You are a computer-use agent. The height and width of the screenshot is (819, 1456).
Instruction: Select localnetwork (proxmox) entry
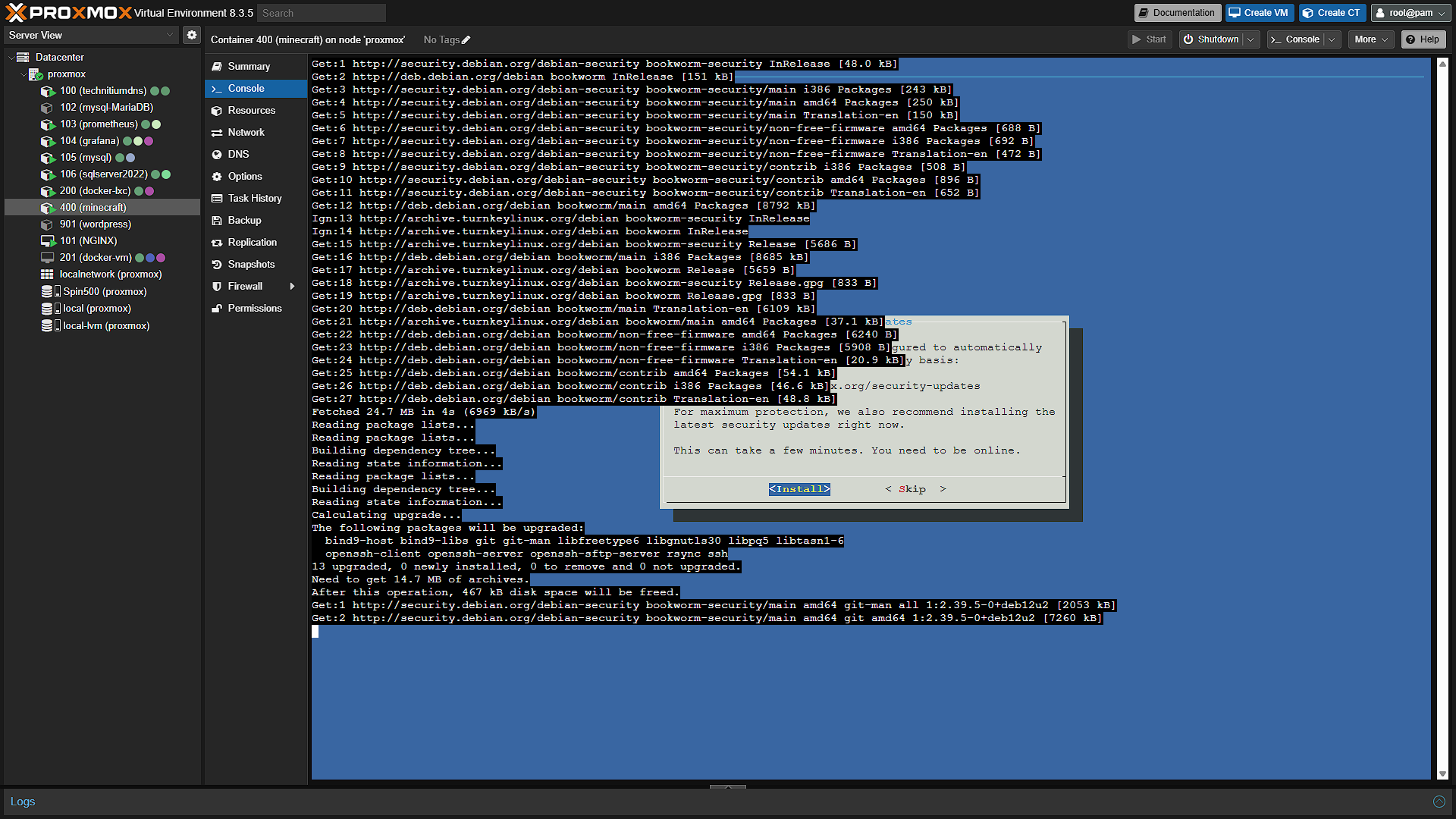click(x=111, y=275)
